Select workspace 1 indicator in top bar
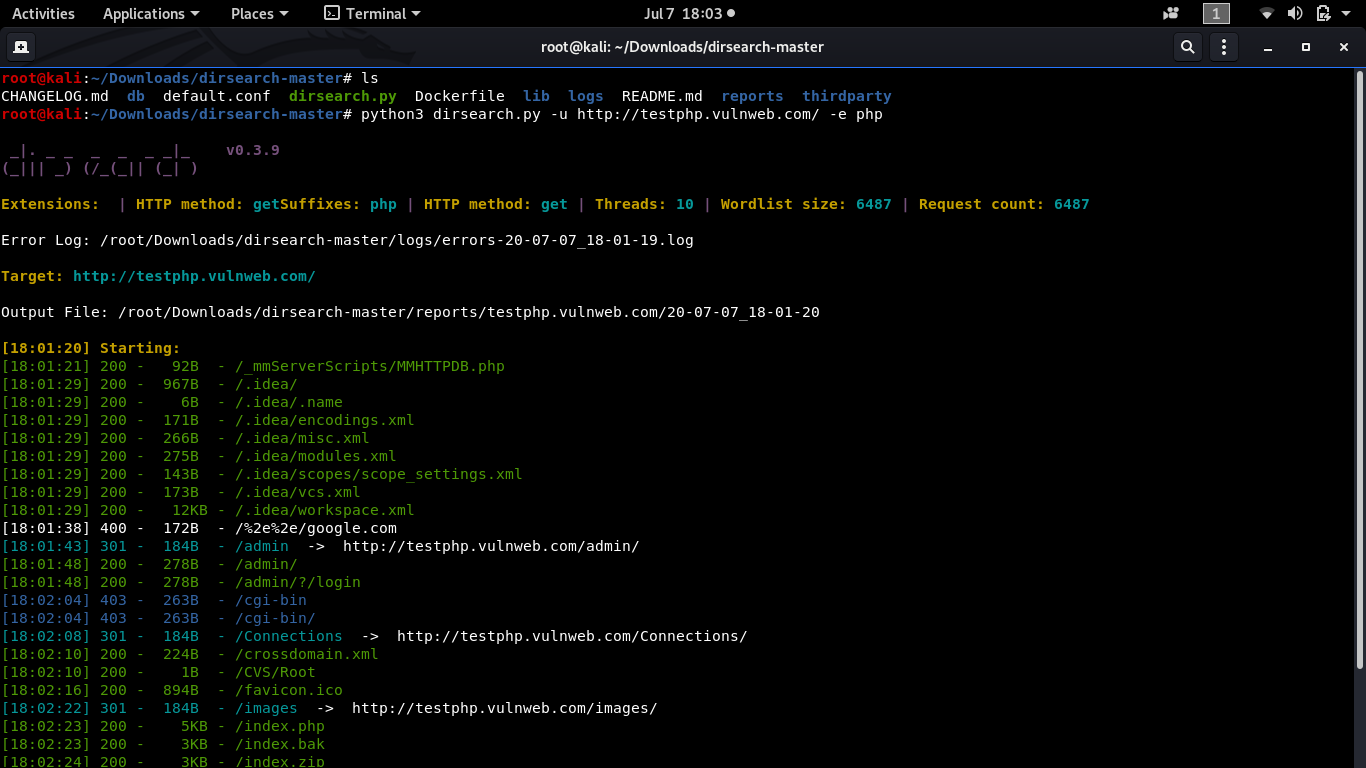Viewport: 1366px width, 768px height. 1216,14
